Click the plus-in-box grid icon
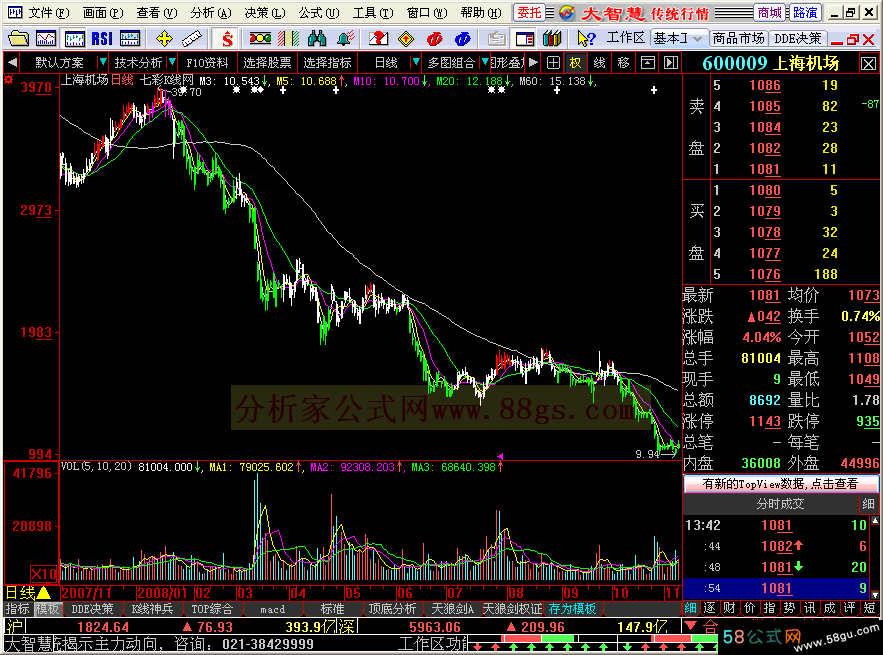 pos(554,63)
